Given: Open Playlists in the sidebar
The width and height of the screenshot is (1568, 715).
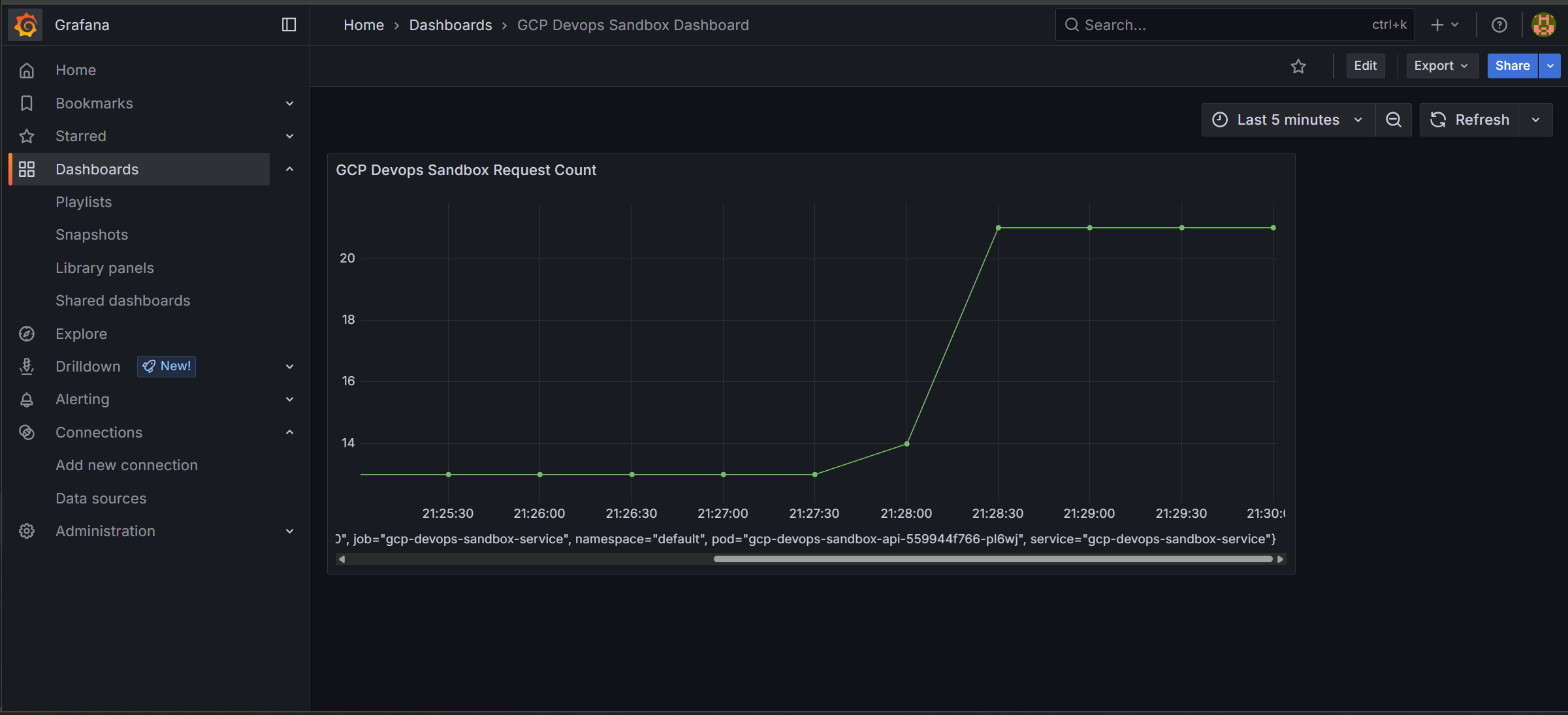Looking at the screenshot, I should [84, 202].
